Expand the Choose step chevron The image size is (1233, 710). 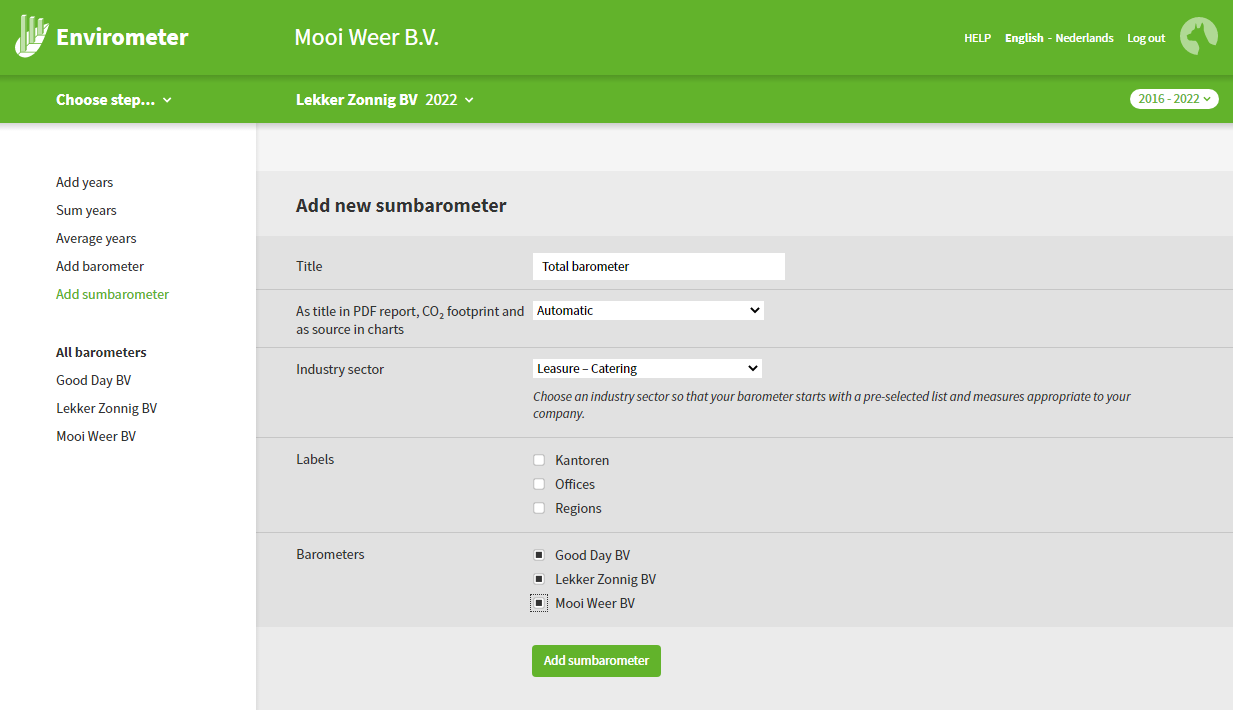point(167,100)
